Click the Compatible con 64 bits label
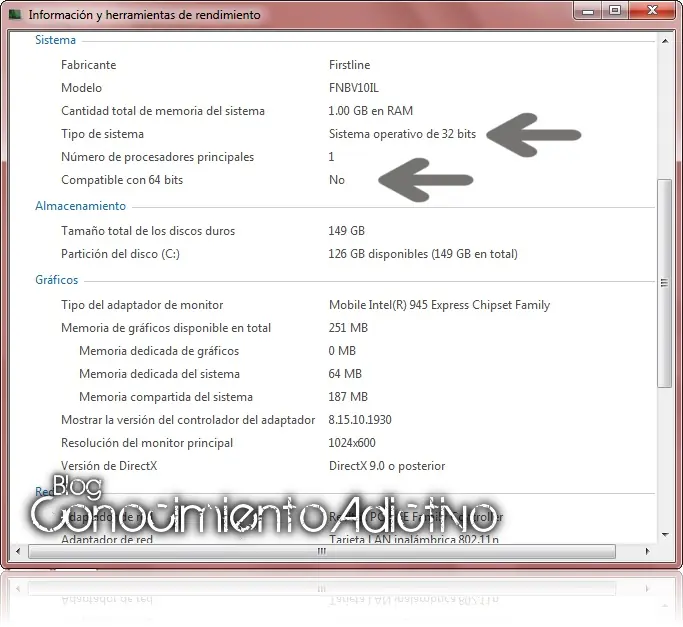 [x=122, y=180]
